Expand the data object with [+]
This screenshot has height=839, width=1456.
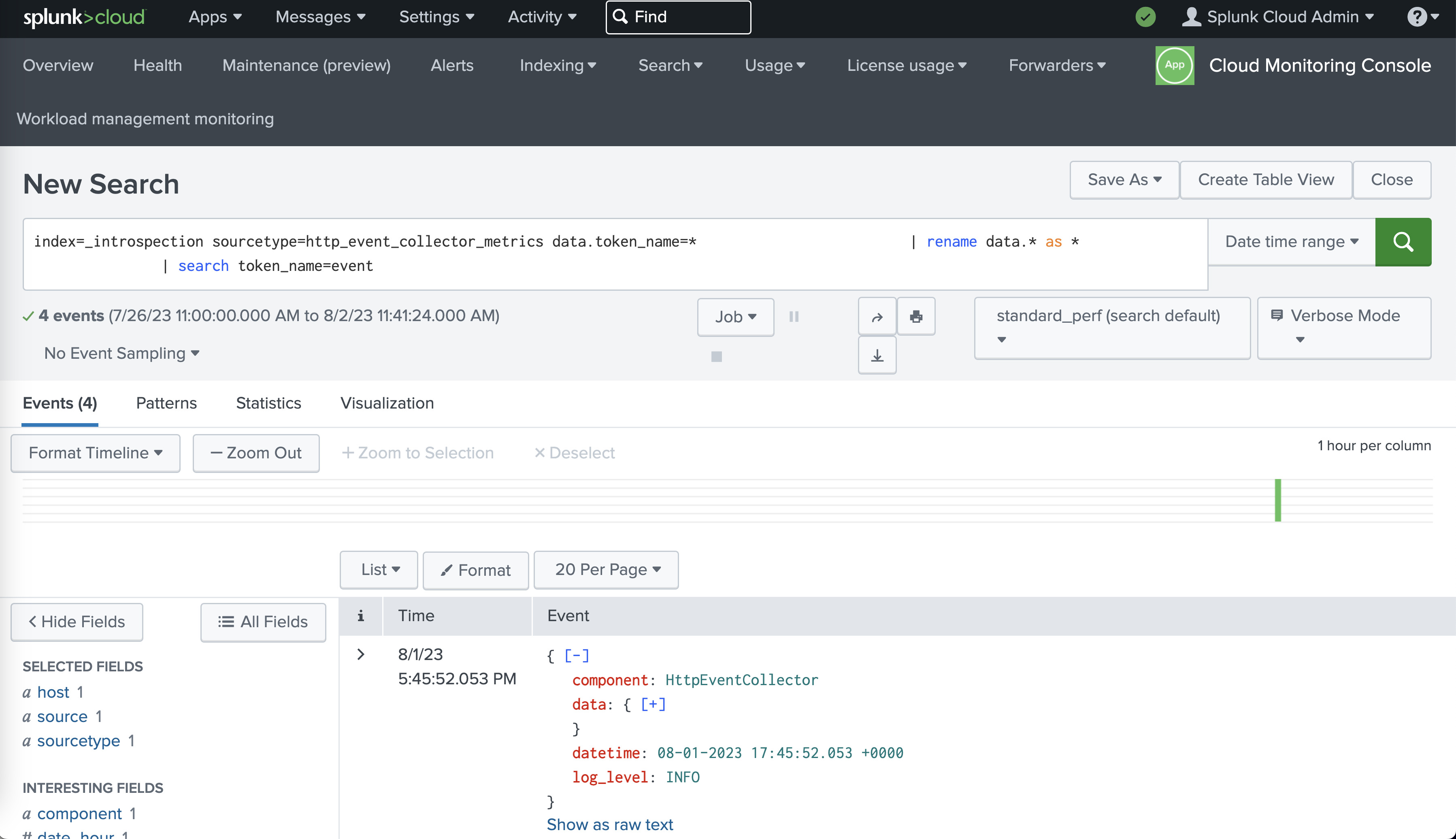coord(653,704)
